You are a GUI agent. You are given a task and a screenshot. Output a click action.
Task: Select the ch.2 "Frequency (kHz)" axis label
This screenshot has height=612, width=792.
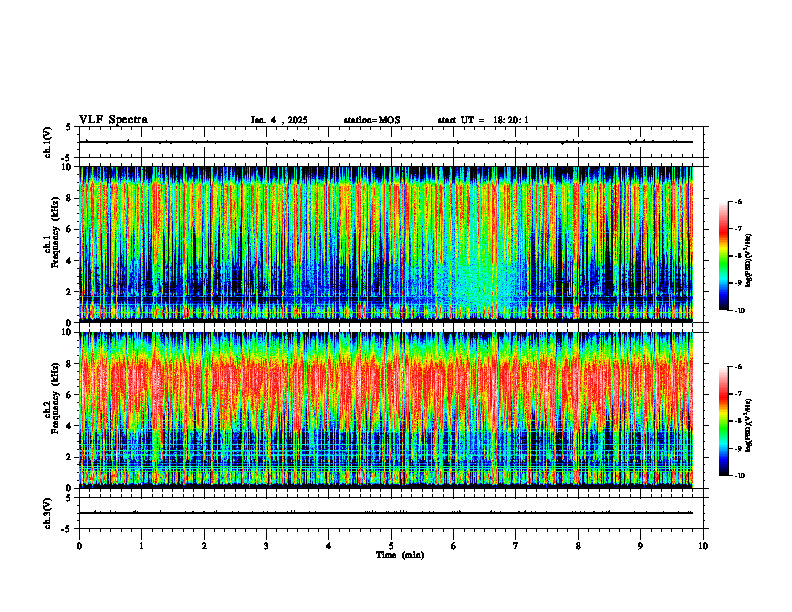[56, 398]
